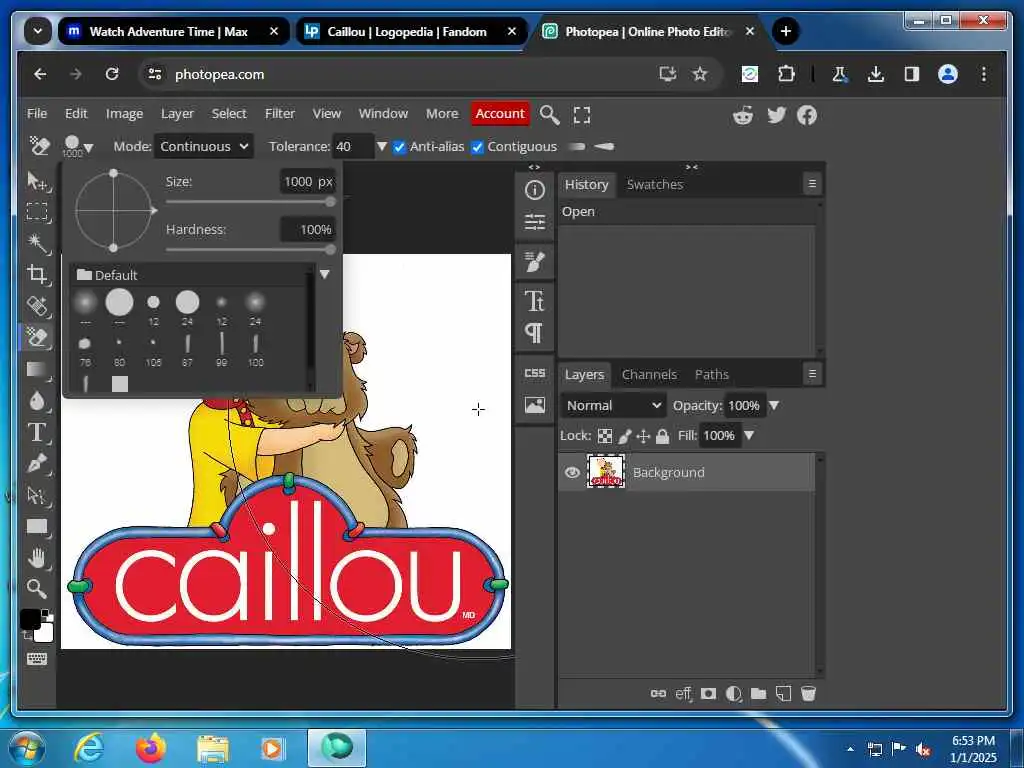Screen dimensions: 1024x768
Task: Open the Brush panel icon
Action: tap(534, 262)
